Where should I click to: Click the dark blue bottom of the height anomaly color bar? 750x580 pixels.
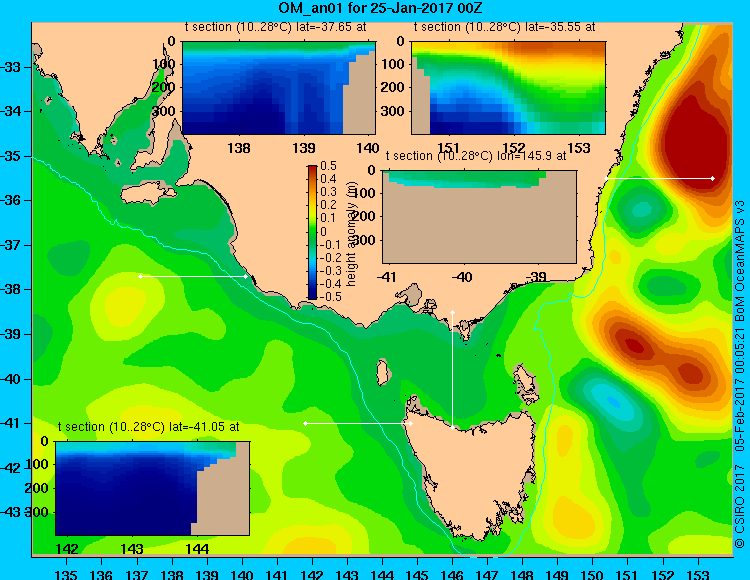pyautogui.click(x=312, y=296)
